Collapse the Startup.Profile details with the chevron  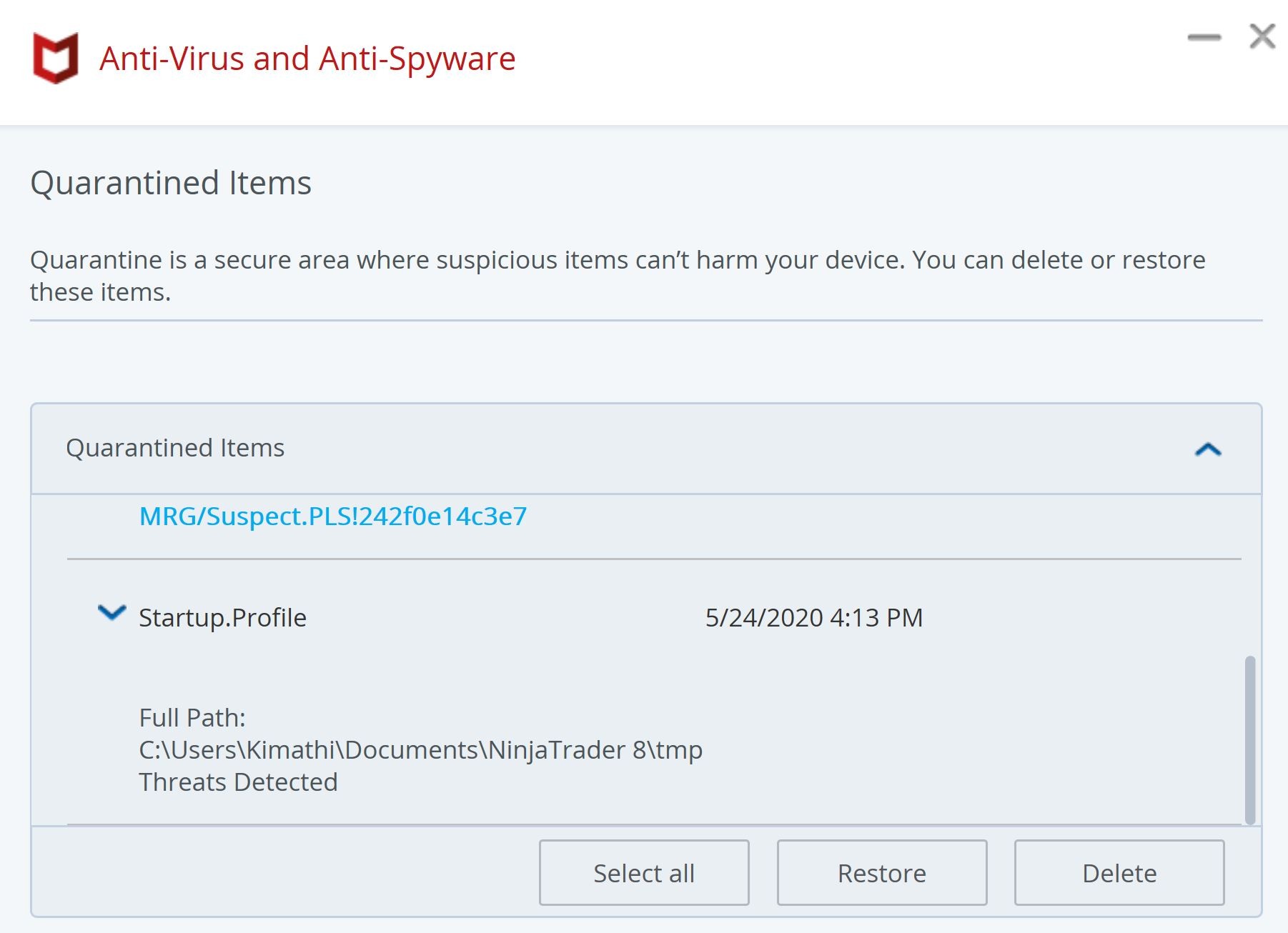112,613
